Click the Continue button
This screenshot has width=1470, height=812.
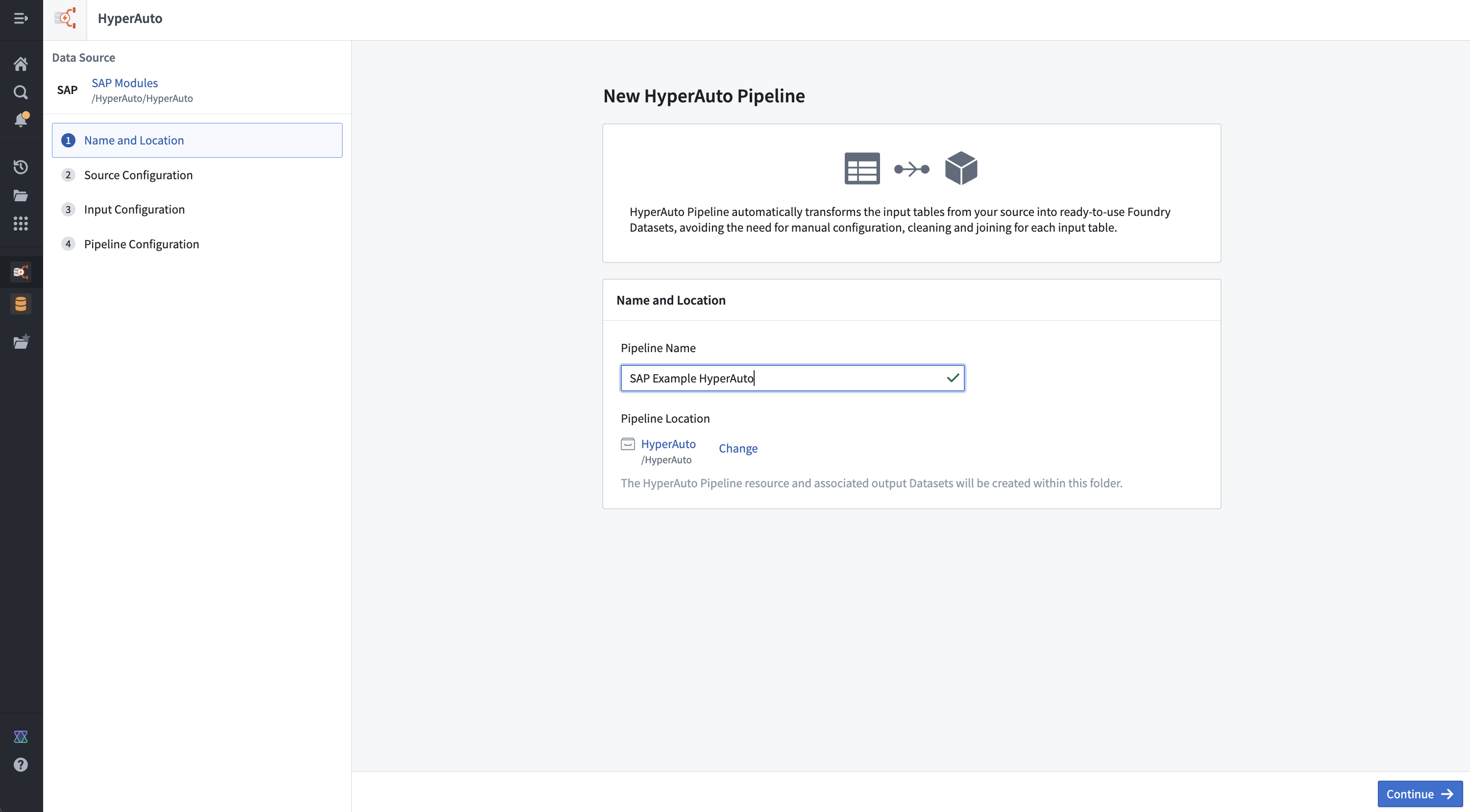[1420, 794]
